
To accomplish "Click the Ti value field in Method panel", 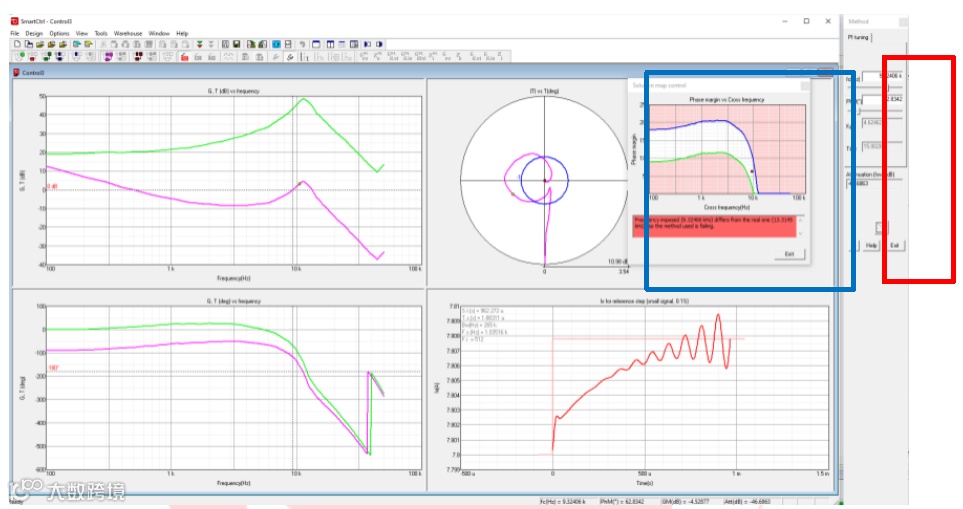I will 883,146.
